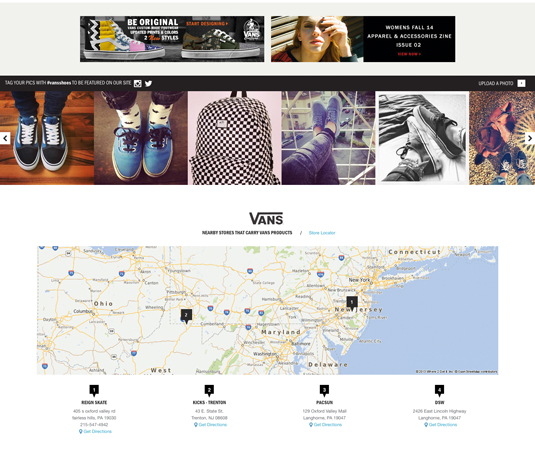
Task: Show next photos with the right arrow
Action: pyautogui.click(x=530, y=138)
